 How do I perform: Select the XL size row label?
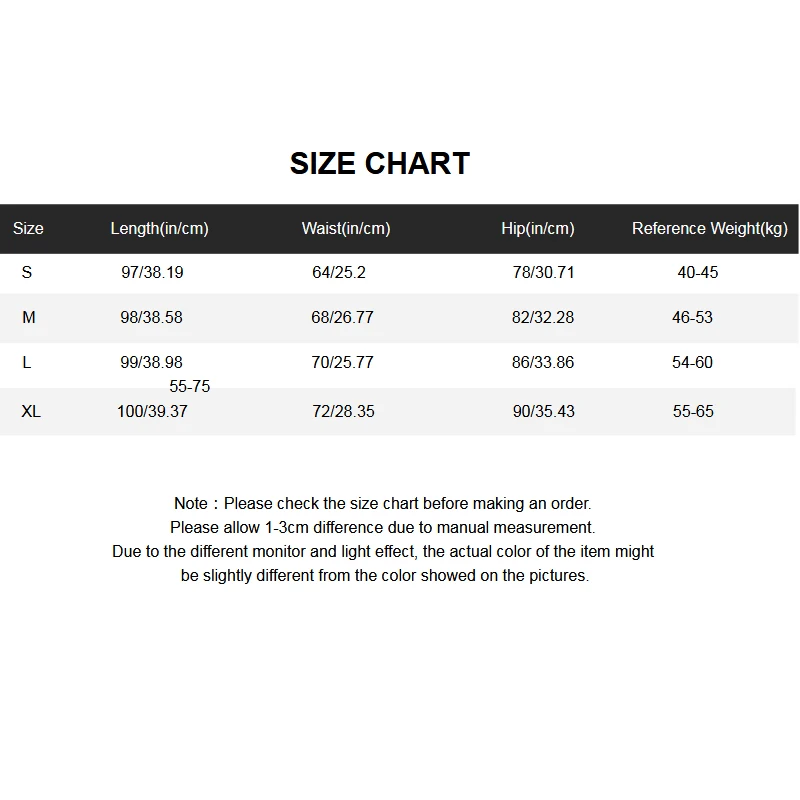tap(31, 411)
